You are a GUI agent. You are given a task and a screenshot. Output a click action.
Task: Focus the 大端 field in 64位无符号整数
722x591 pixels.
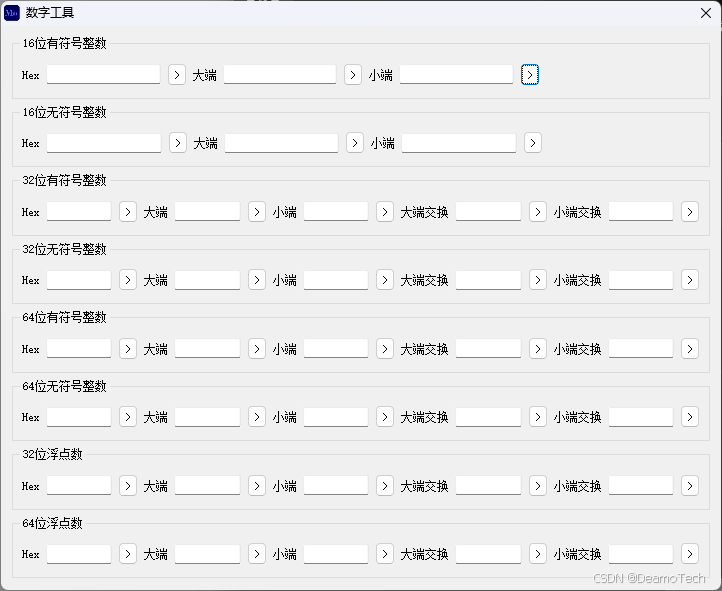point(207,417)
